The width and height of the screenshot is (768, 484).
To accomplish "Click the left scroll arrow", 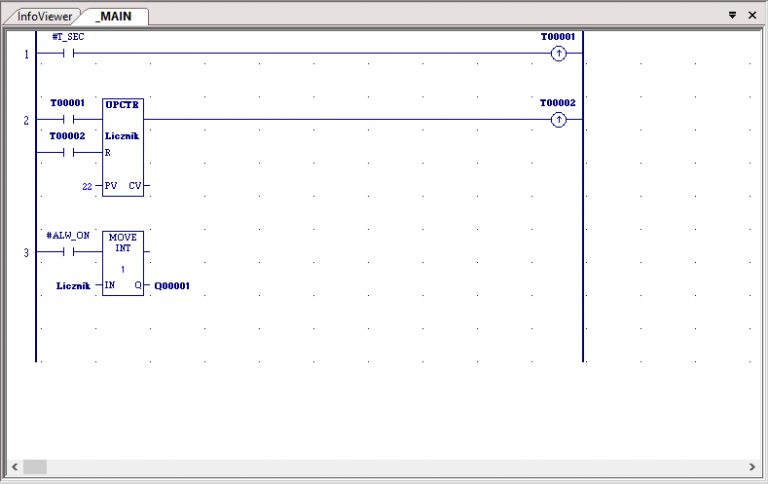I will pyautogui.click(x=15, y=467).
